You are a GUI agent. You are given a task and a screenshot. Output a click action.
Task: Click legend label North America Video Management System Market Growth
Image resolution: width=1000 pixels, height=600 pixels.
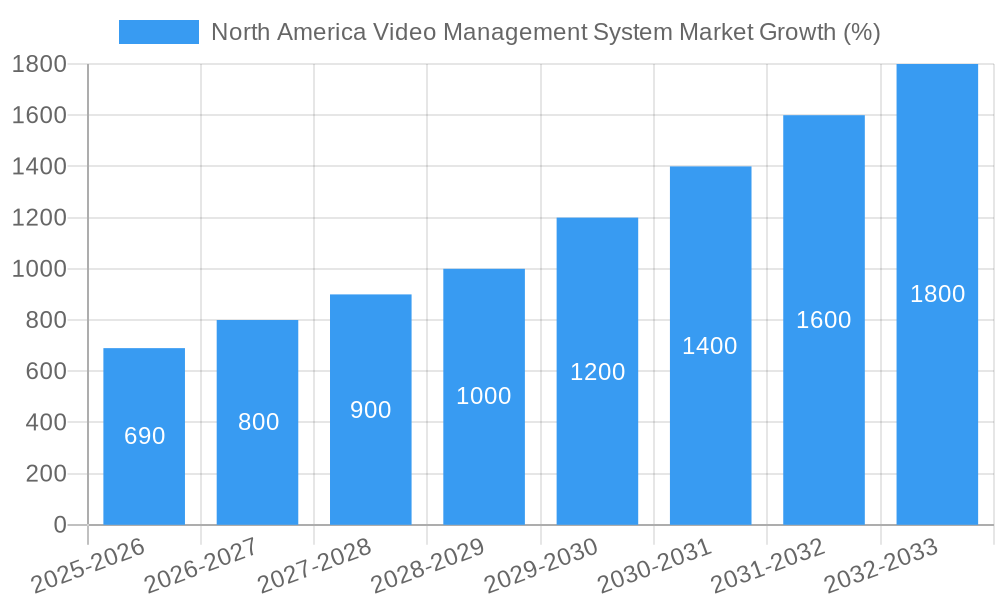pos(545,32)
